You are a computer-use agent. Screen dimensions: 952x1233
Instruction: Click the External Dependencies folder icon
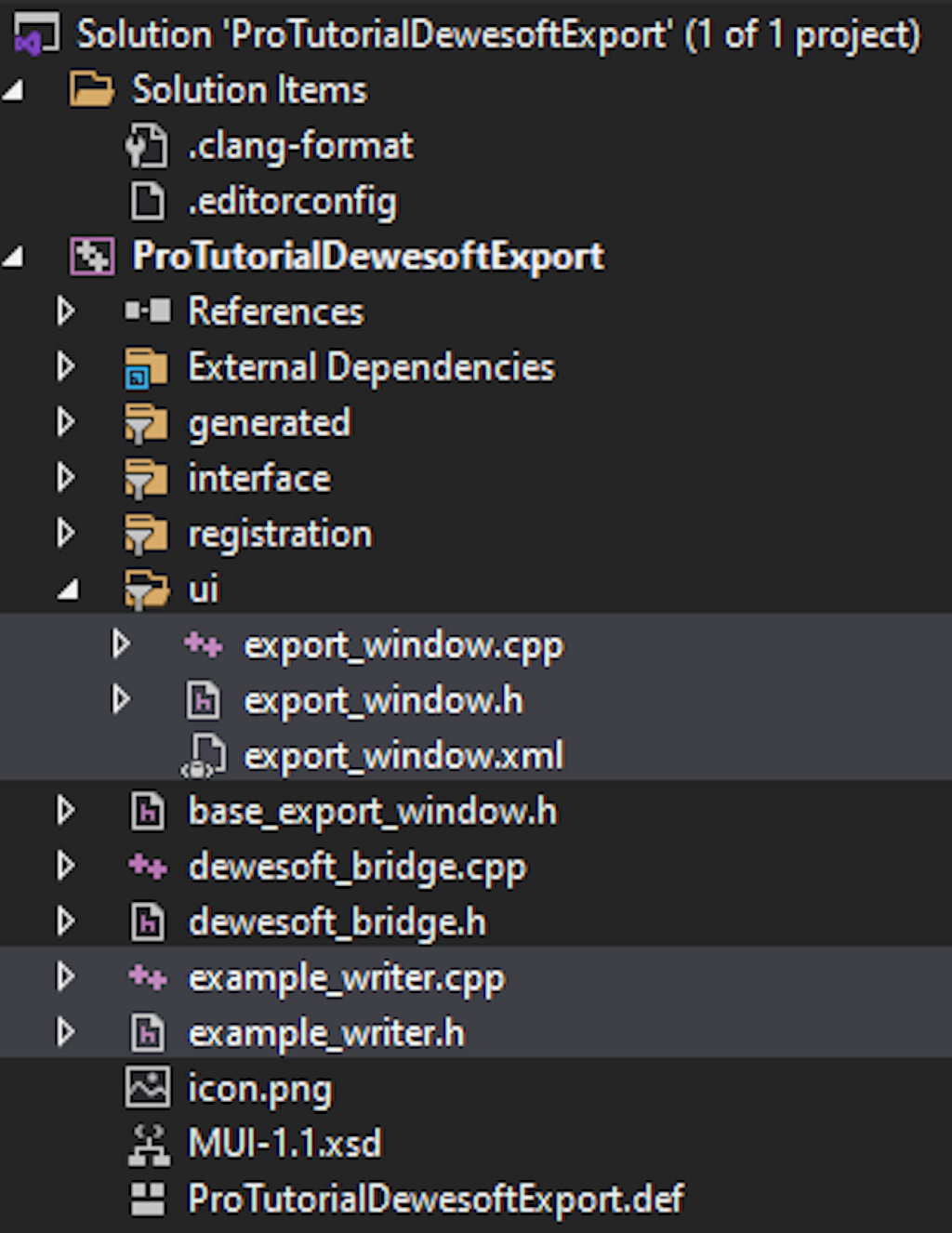[147, 367]
